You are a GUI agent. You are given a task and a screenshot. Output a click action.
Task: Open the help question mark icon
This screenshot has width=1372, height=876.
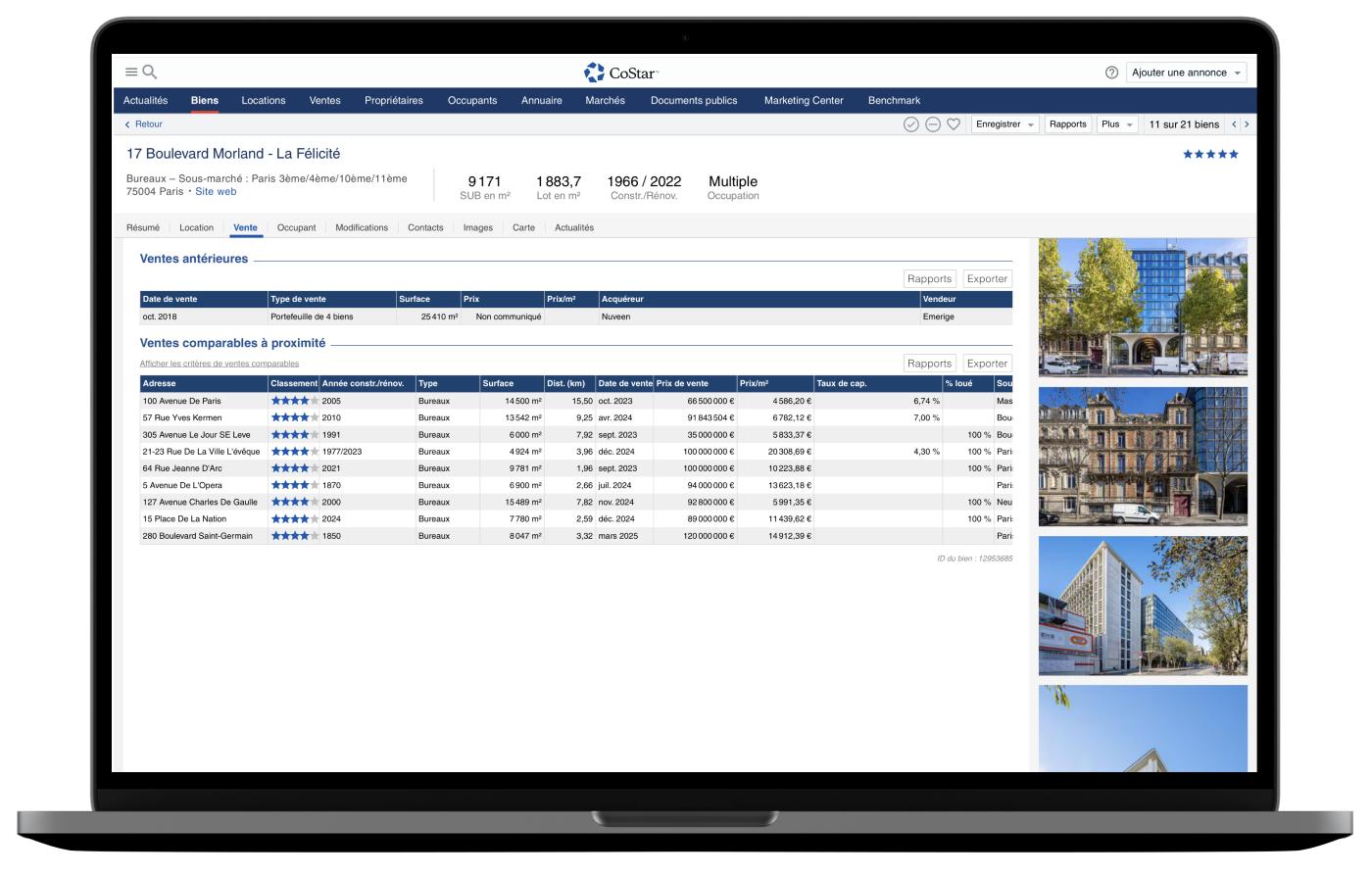click(x=1111, y=73)
